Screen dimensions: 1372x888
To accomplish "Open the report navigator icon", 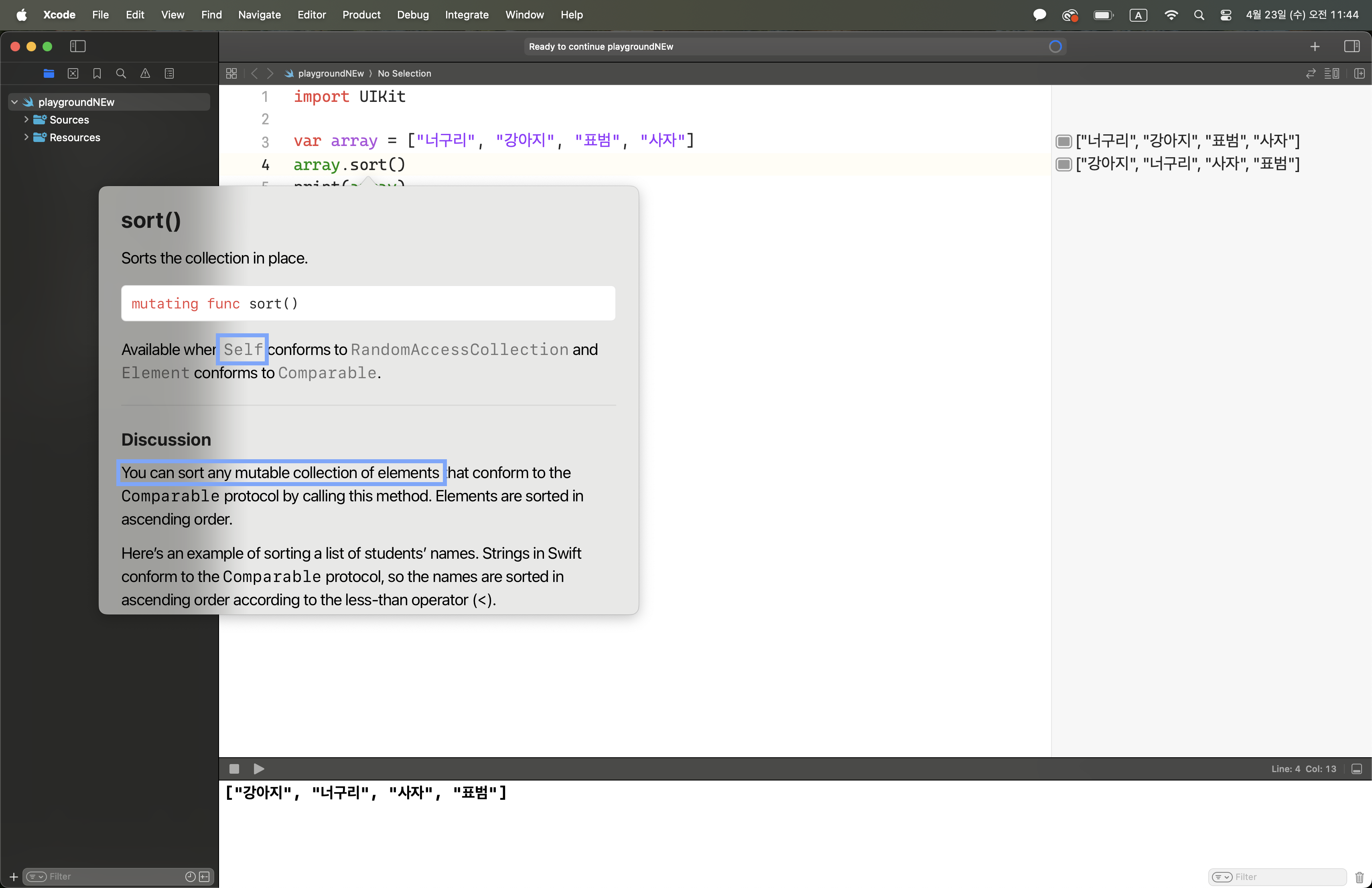I will click(x=169, y=73).
